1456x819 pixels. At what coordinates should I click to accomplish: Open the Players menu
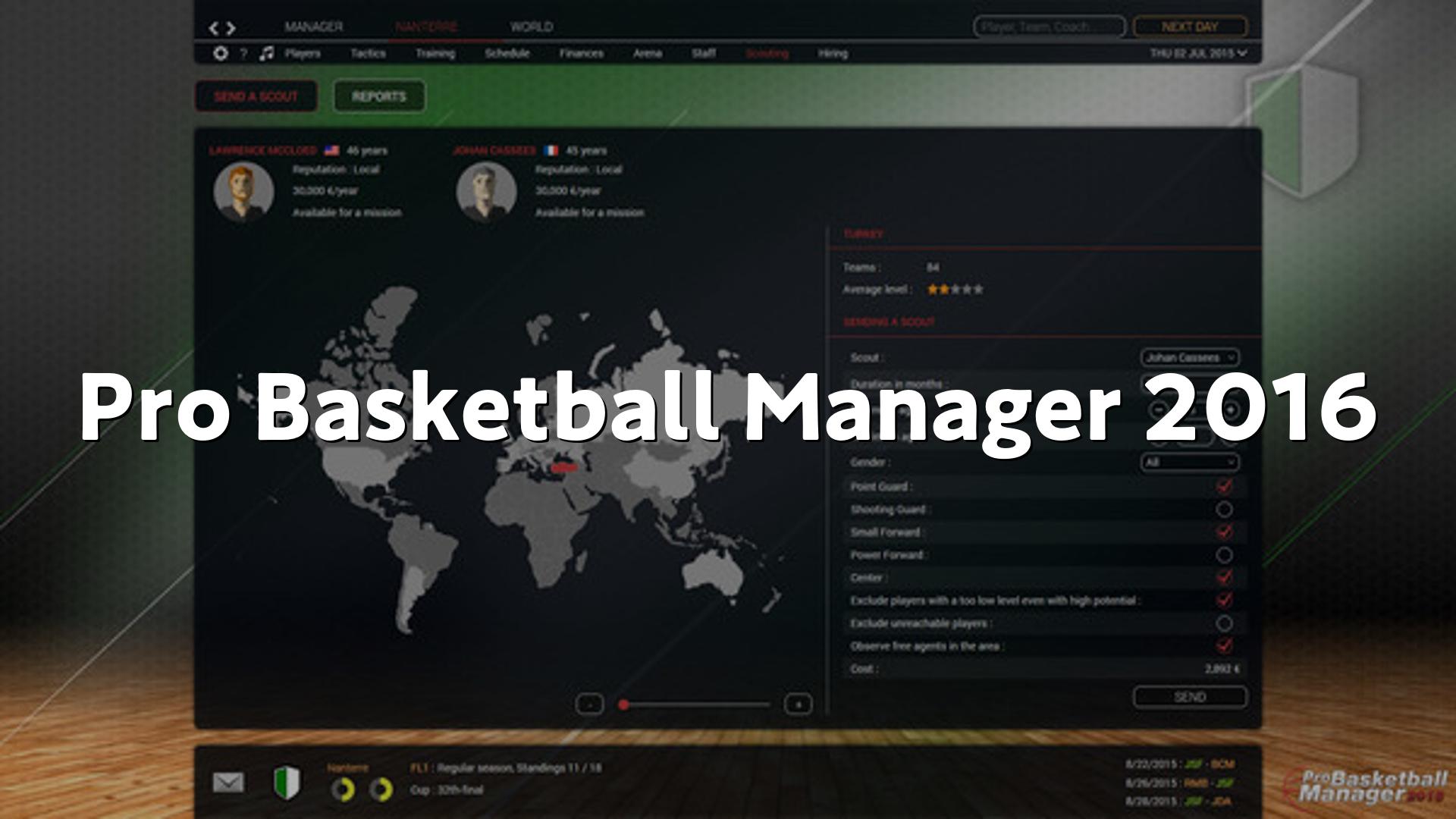303,53
